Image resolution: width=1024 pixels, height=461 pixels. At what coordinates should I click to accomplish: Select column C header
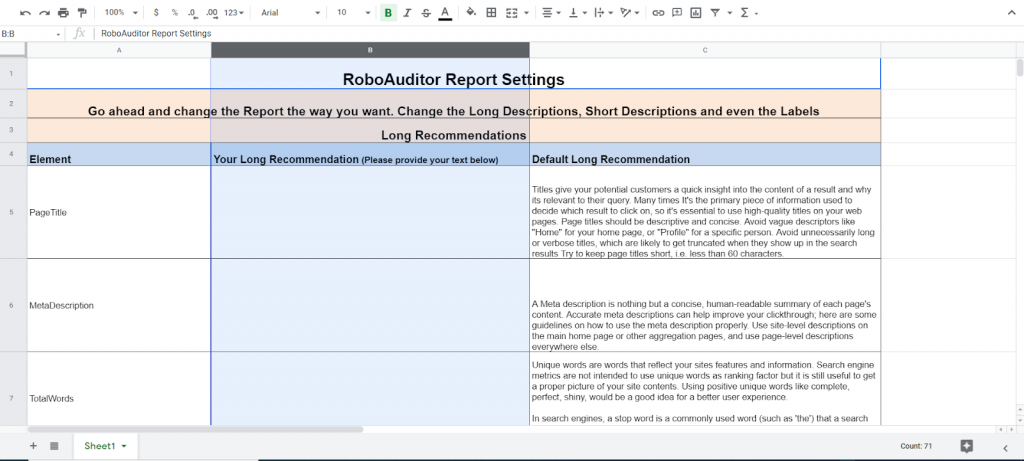click(705, 50)
